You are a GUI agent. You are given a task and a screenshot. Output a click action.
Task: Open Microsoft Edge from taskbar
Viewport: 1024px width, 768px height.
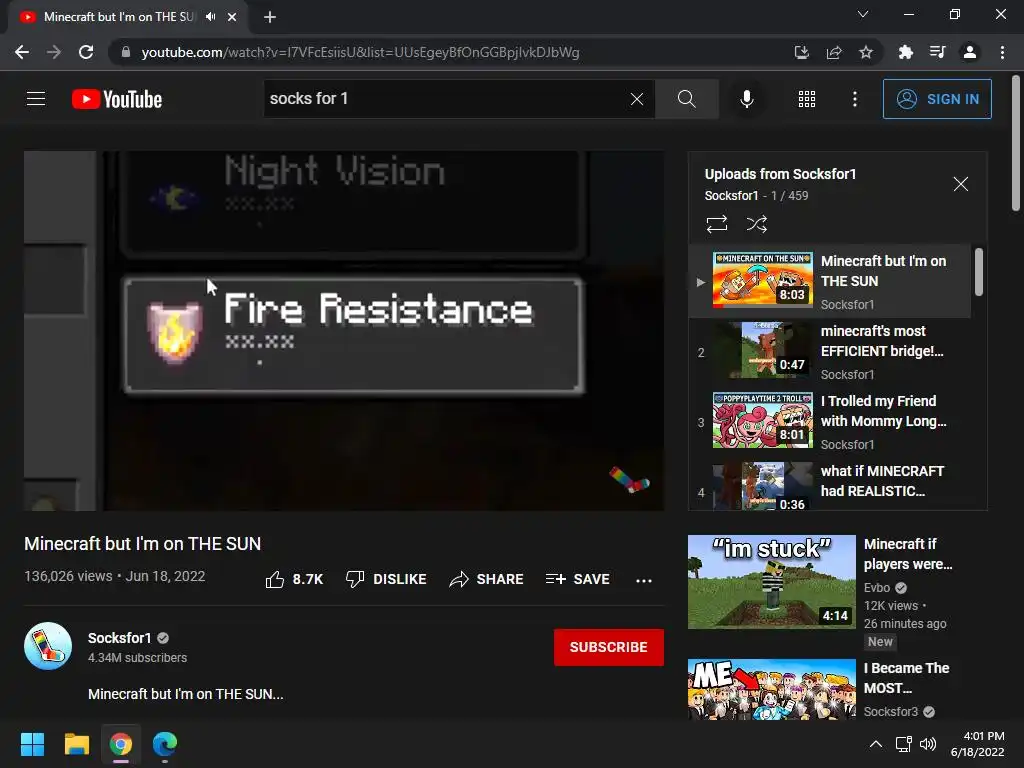[165, 744]
